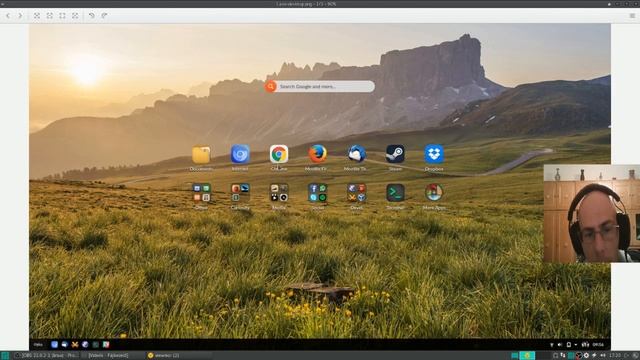Screen dimensions: 640x360
Task: Click the orange X panel launcher icon
Action: 75,344
